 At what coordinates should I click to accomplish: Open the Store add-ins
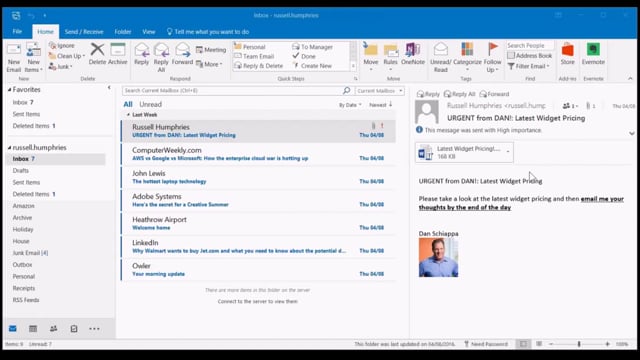click(567, 54)
